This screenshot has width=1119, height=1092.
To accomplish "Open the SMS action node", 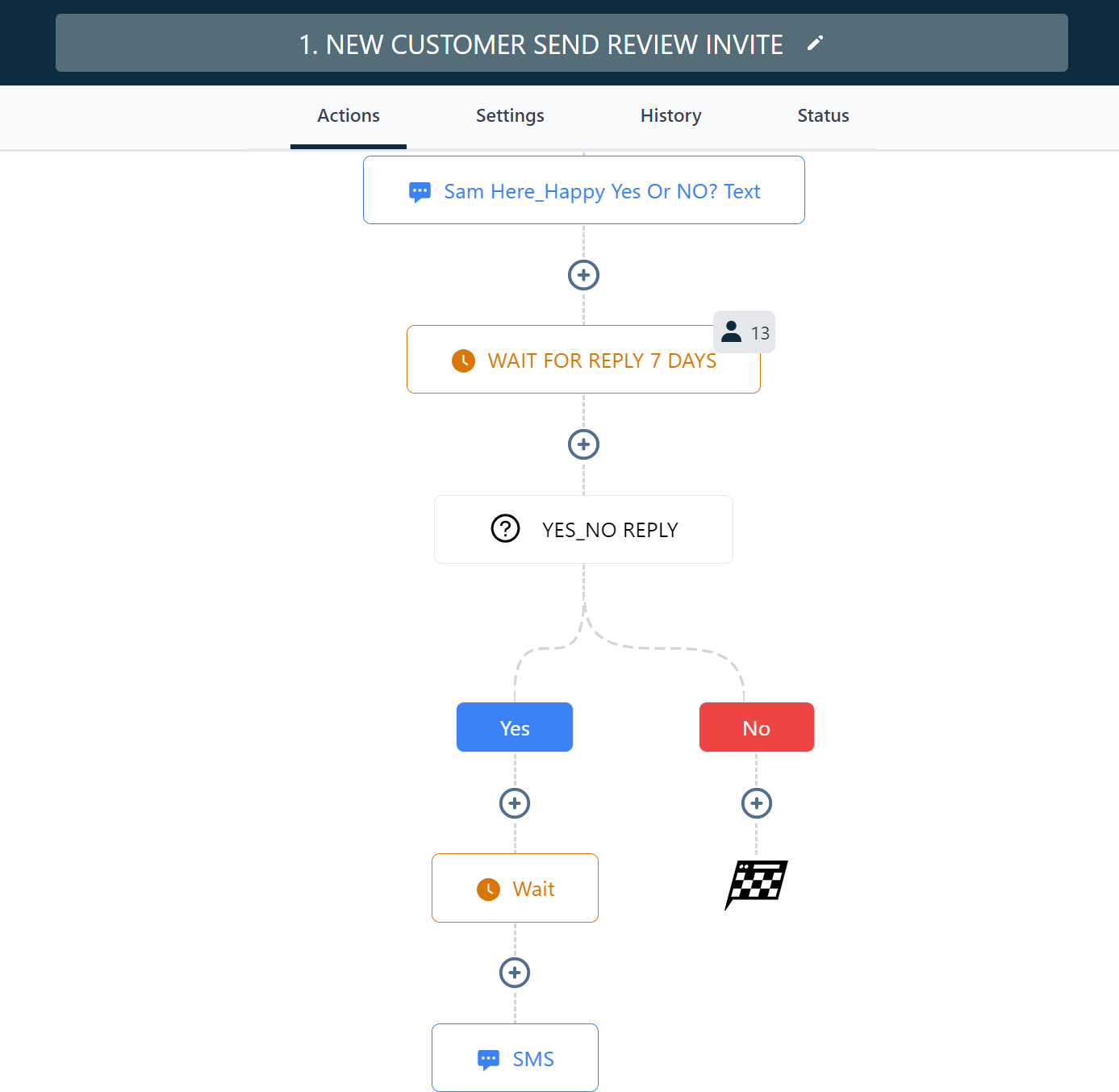I will click(x=515, y=1057).
